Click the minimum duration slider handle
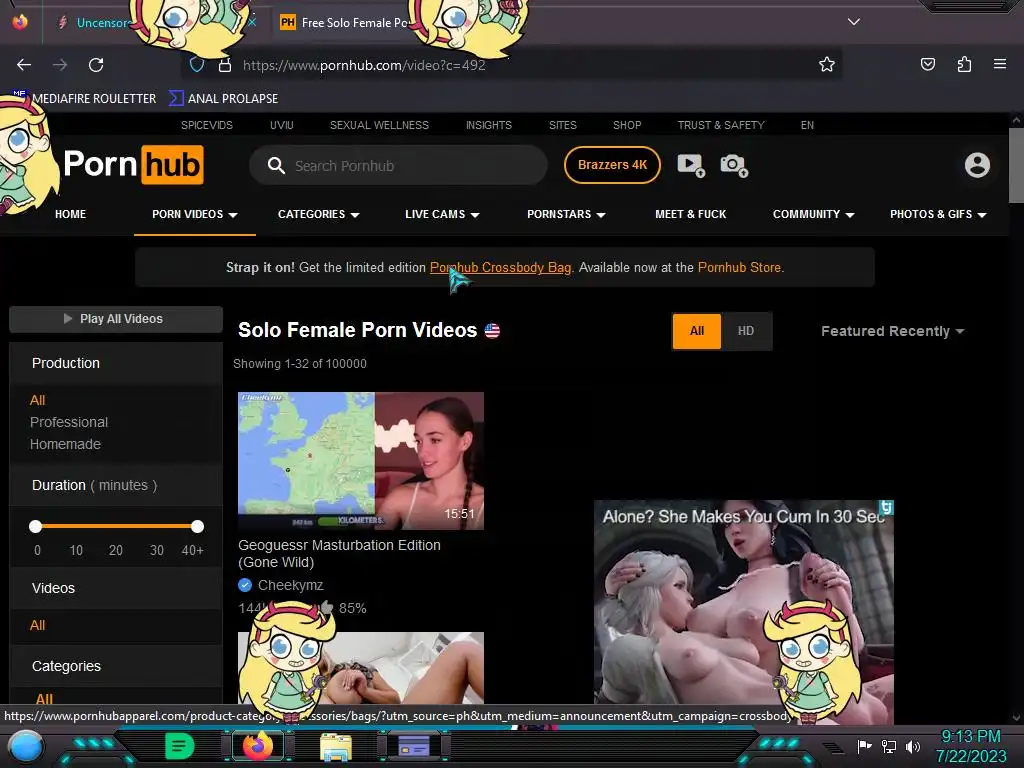 [36, 526]
